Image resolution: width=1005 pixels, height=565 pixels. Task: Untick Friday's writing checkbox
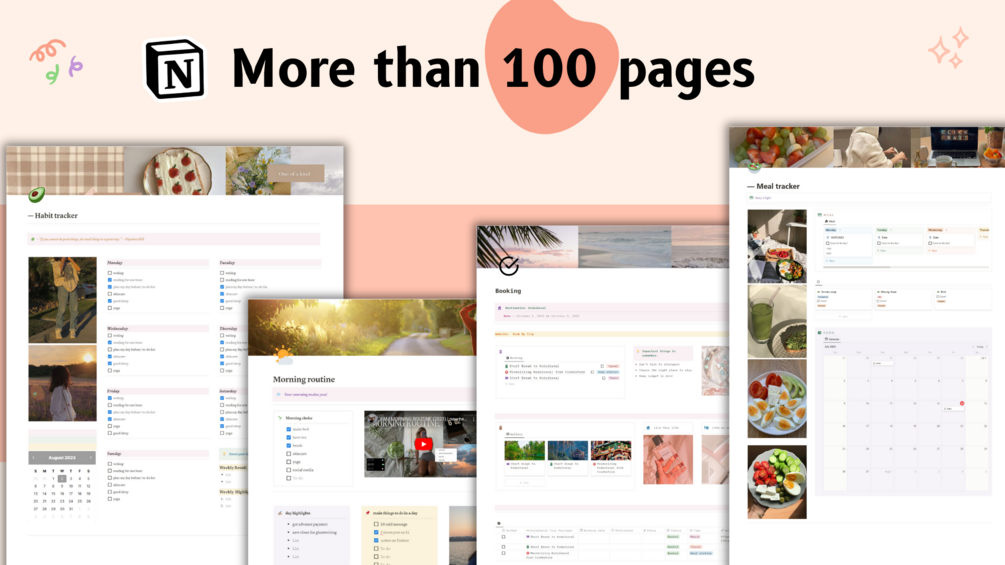coord(110,398)
